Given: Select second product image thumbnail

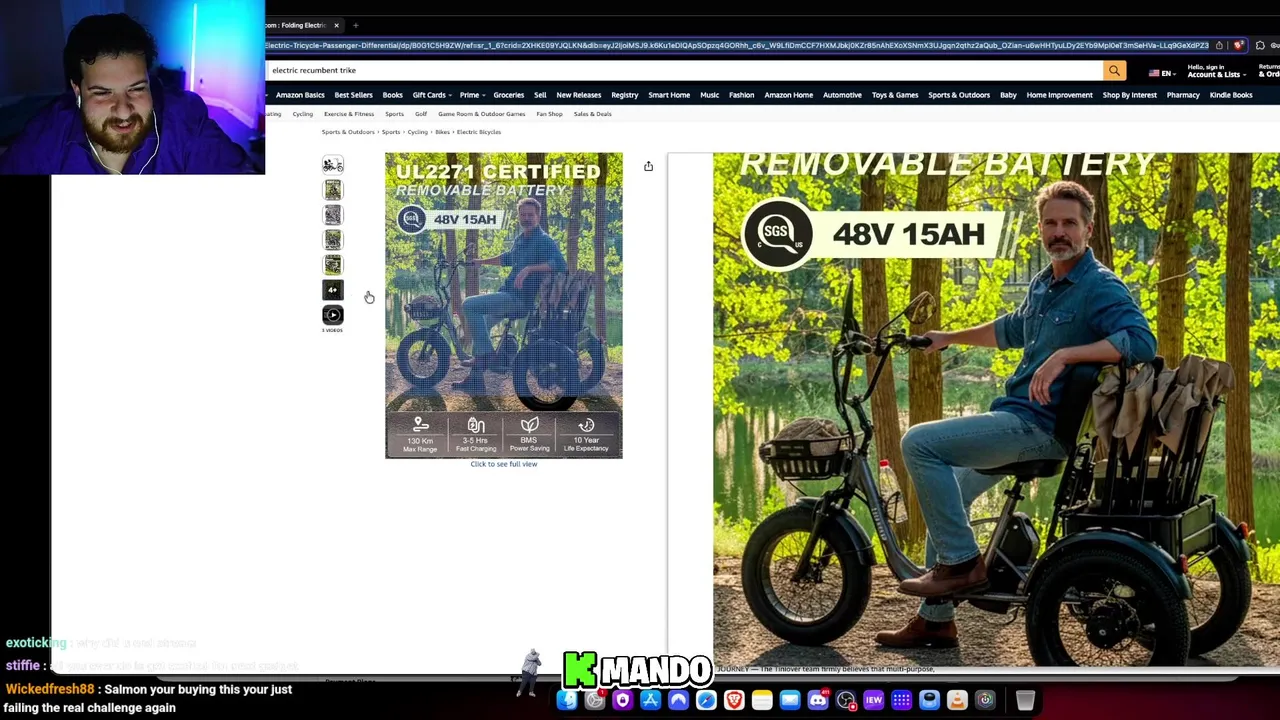Looking at the screenshot, I should (x=333, y=190).
